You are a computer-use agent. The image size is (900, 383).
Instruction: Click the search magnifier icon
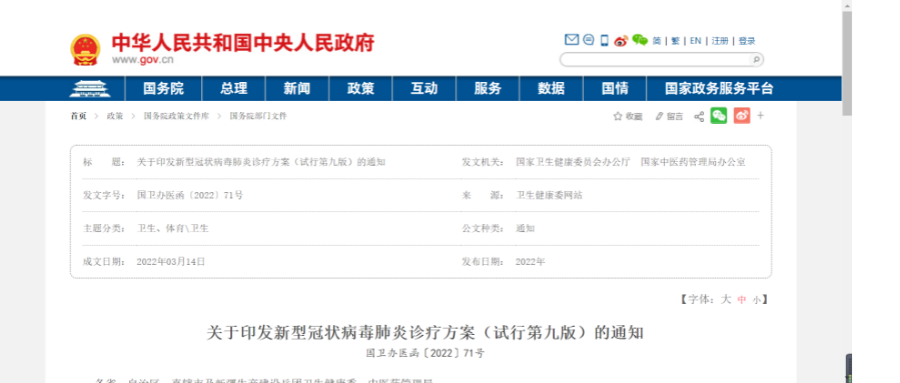point(756,59)
